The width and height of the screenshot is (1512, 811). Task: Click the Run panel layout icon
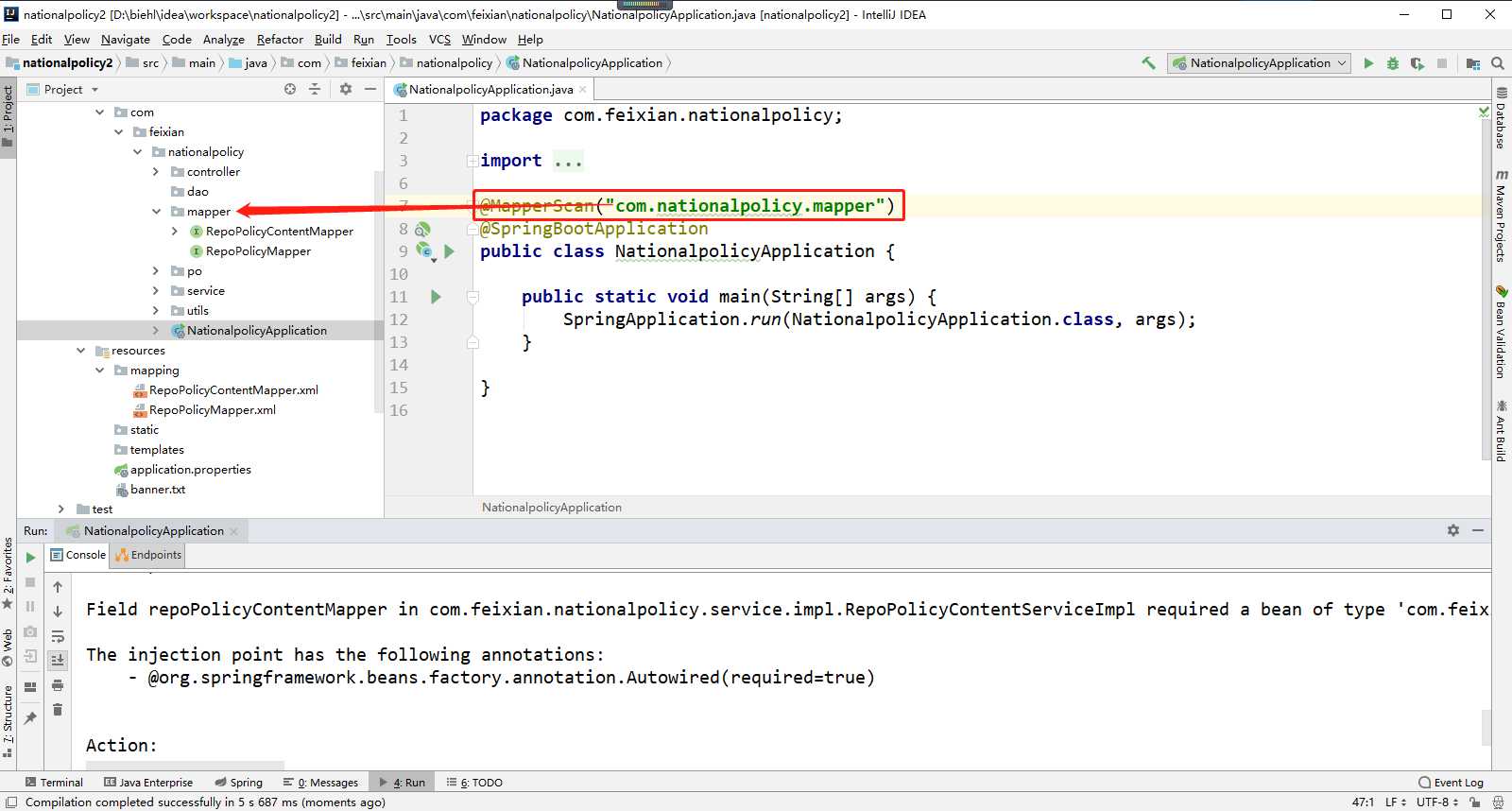coord(30,687)
